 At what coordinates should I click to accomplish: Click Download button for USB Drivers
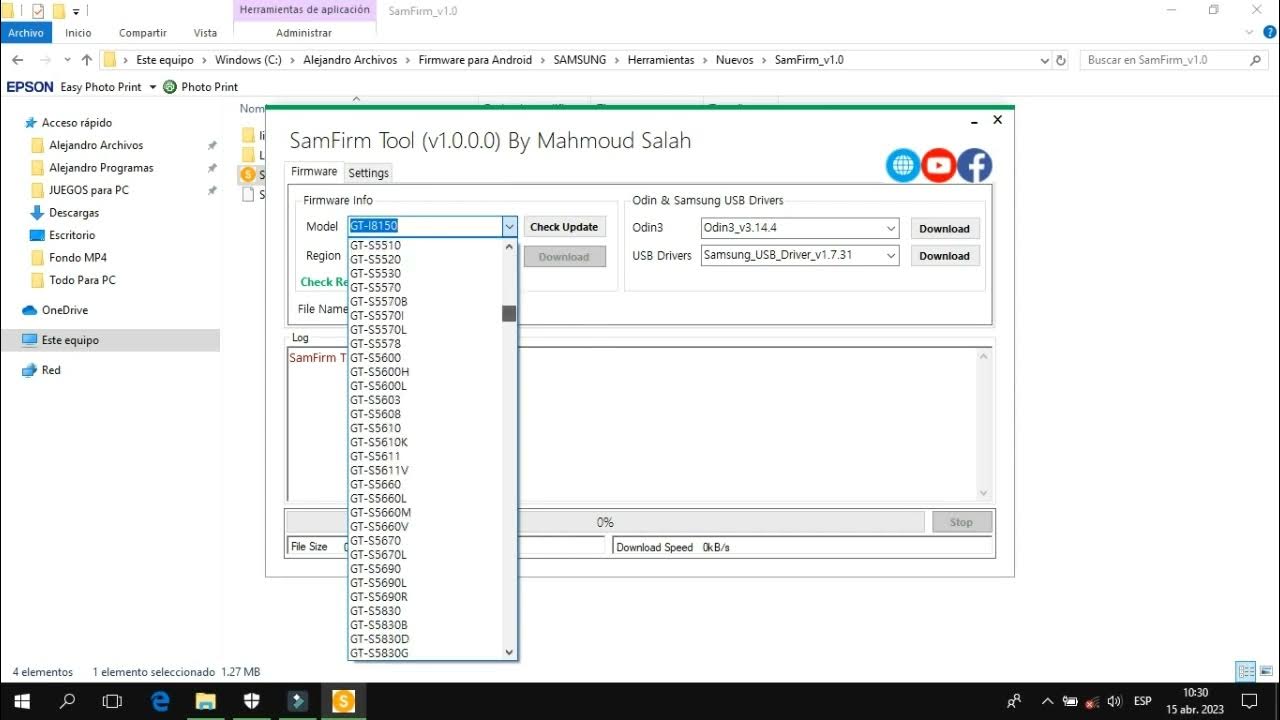[944, 255]
